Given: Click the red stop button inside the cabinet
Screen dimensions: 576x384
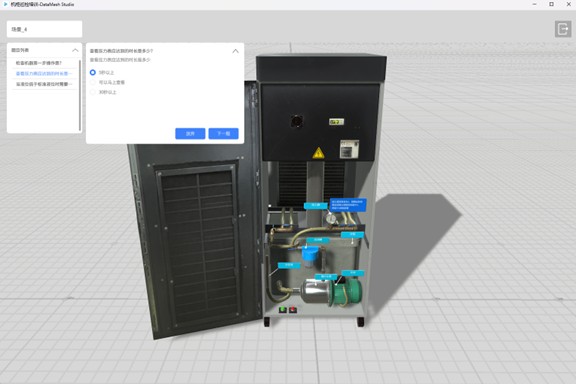Looking at the screenshot, I should click(x=292, y=310).
